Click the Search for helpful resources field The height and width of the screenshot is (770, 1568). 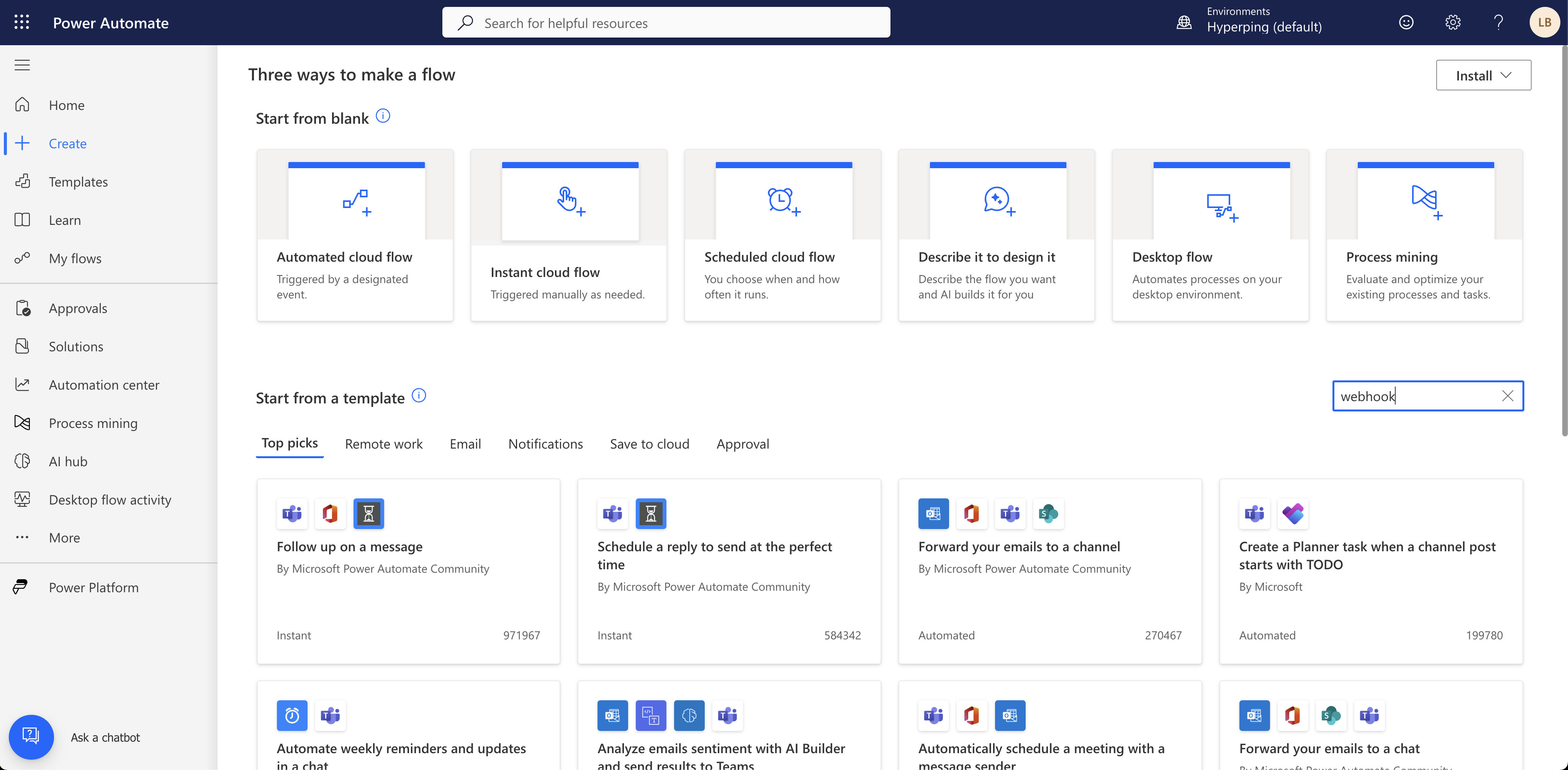coord(666,23)
